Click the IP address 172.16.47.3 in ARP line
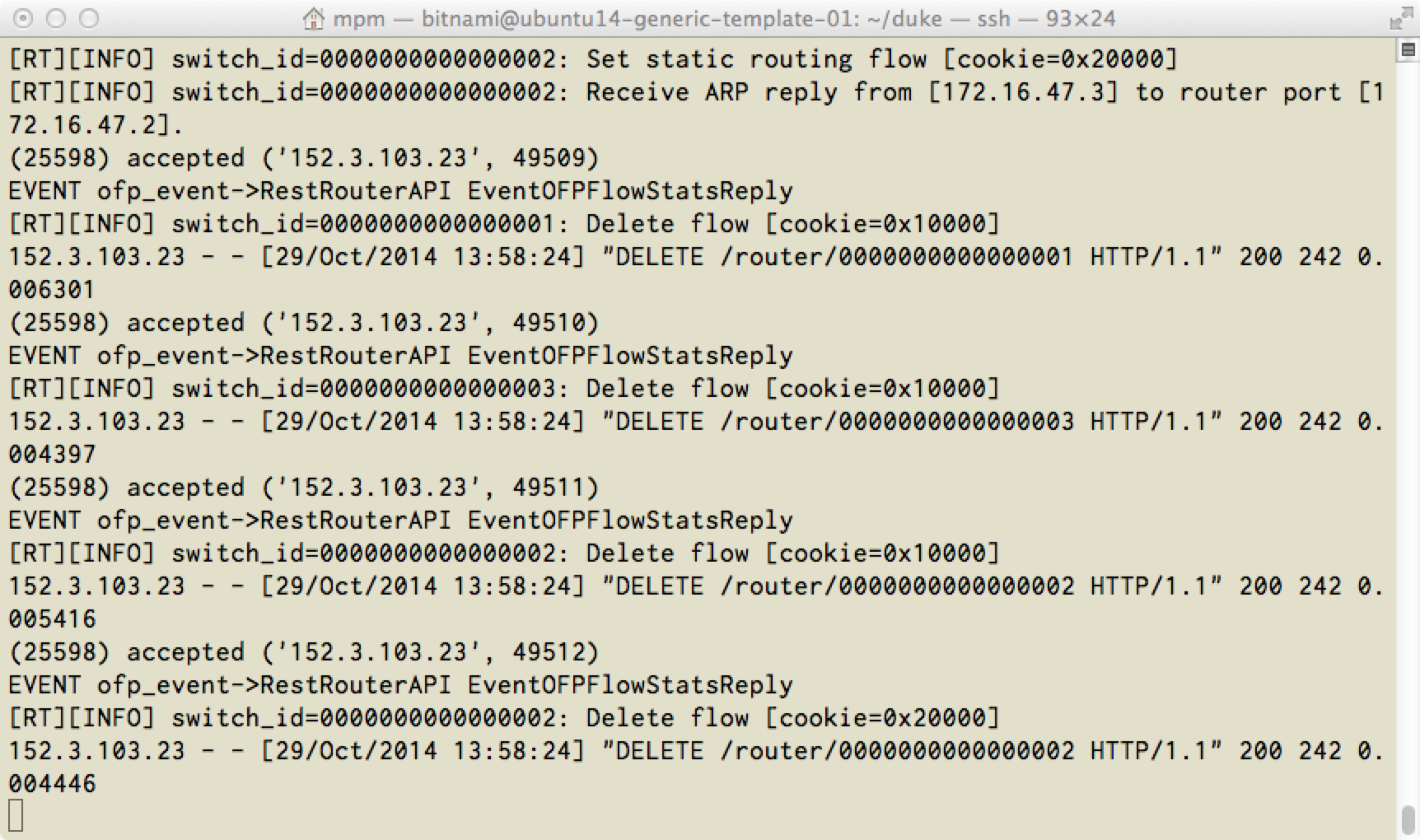Screen dimensions: 1420x840 click(x=1023, y=91)
